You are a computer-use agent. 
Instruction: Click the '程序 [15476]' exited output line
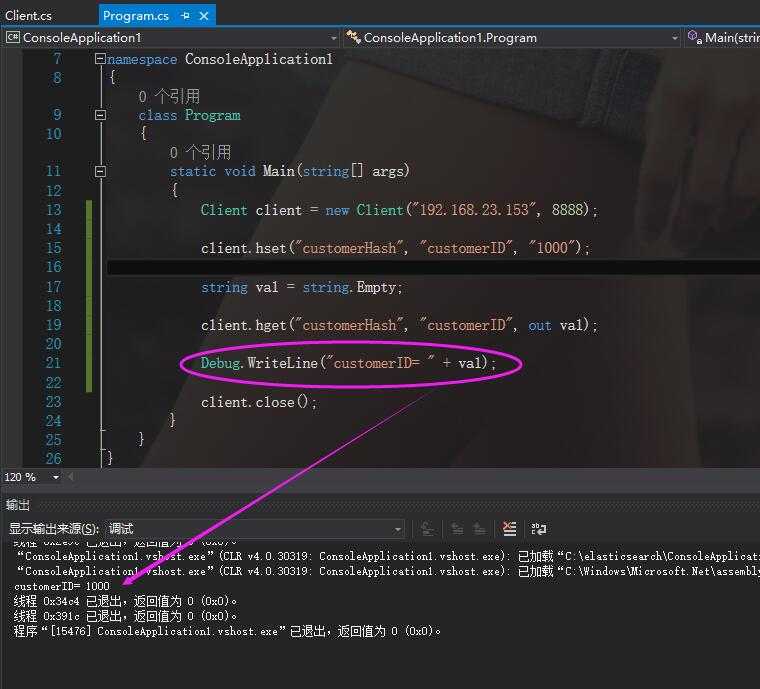pyautogui.click(x=227, y=631)
